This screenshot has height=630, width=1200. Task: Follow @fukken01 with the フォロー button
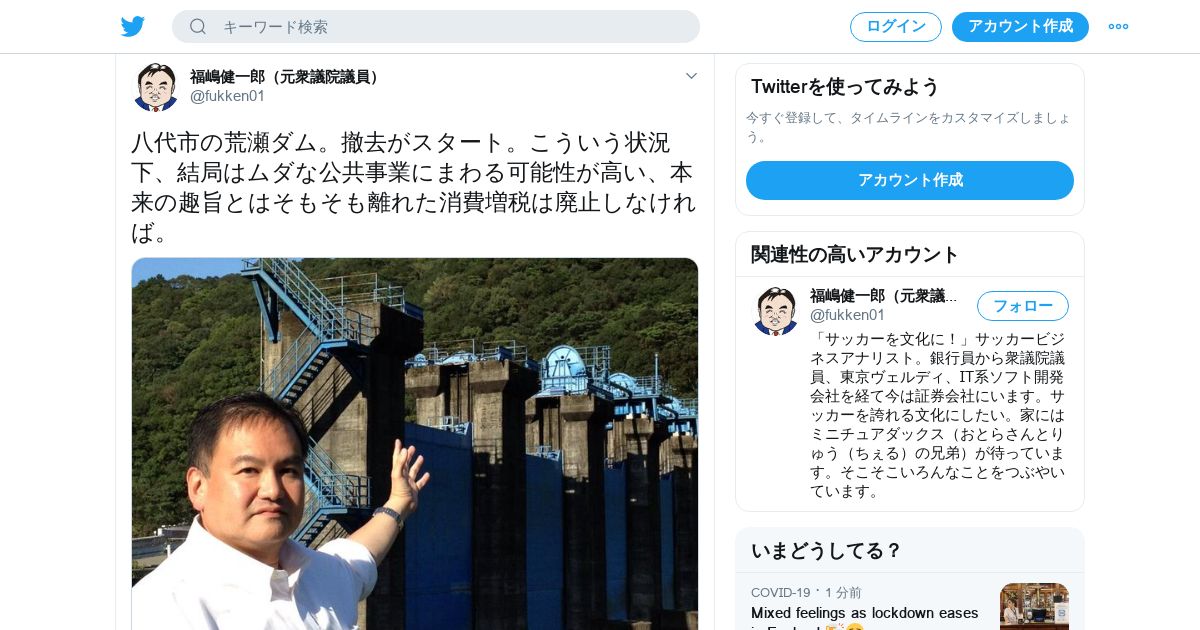[x=1023, y=306]
